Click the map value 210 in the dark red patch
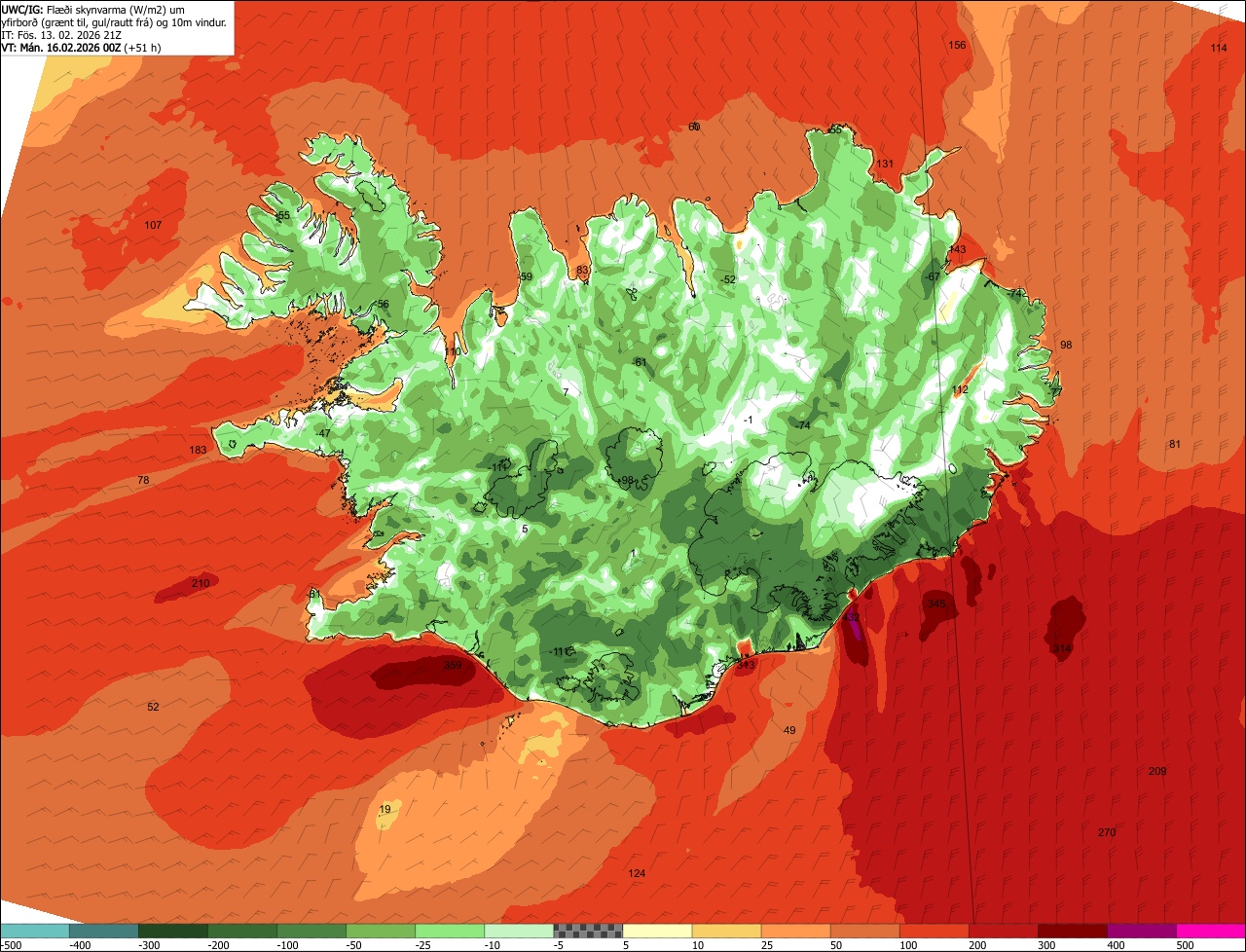1246x952 pixels. pyautogui.click(x=200, y=584)
